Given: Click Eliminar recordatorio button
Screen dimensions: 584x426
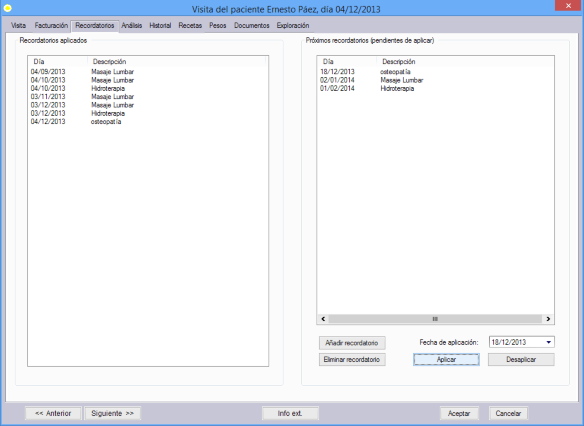Looking at the screenshot, I should click(x=352, y=359).
